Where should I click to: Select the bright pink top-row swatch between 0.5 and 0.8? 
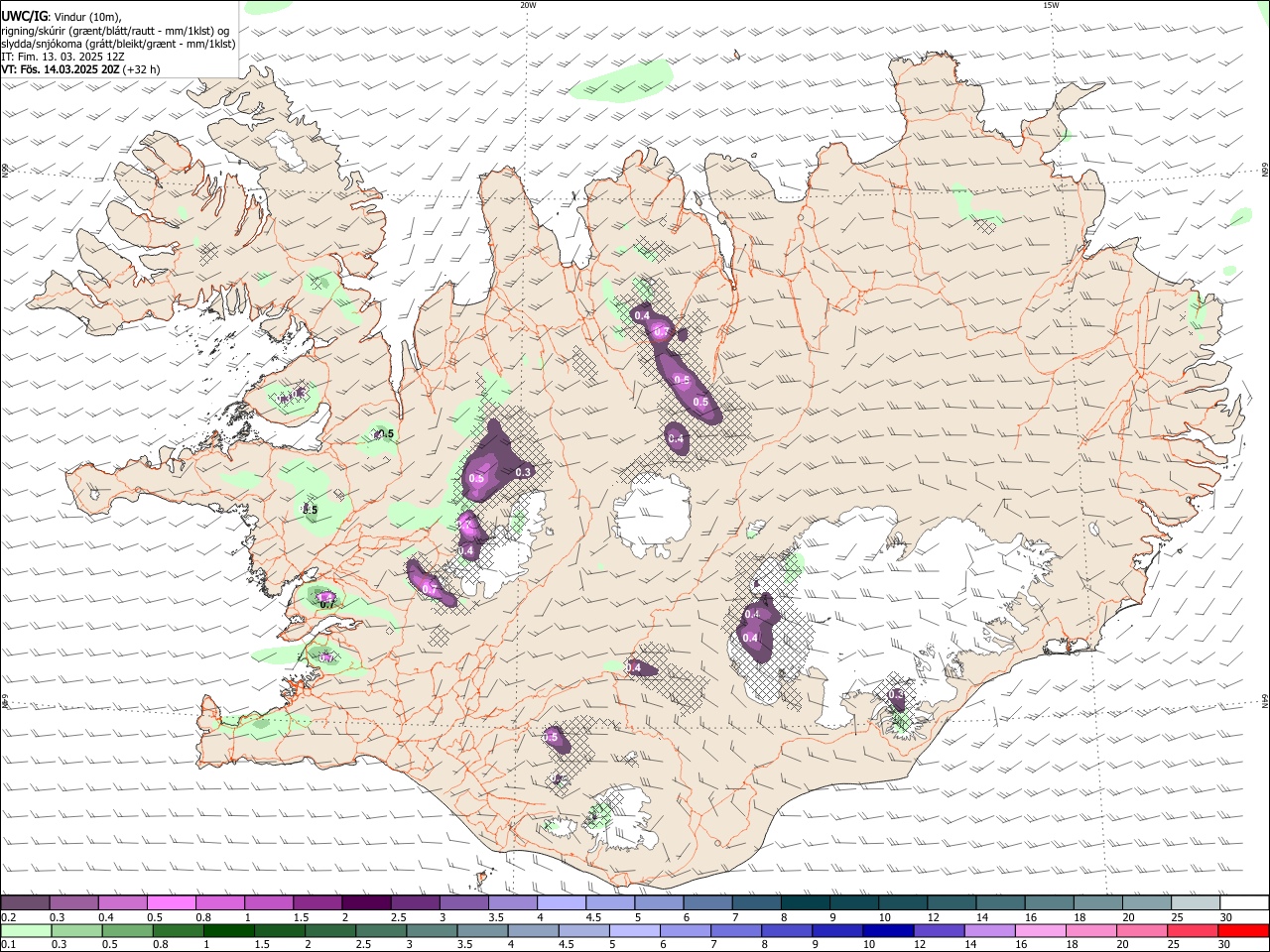tap(171, 902)
